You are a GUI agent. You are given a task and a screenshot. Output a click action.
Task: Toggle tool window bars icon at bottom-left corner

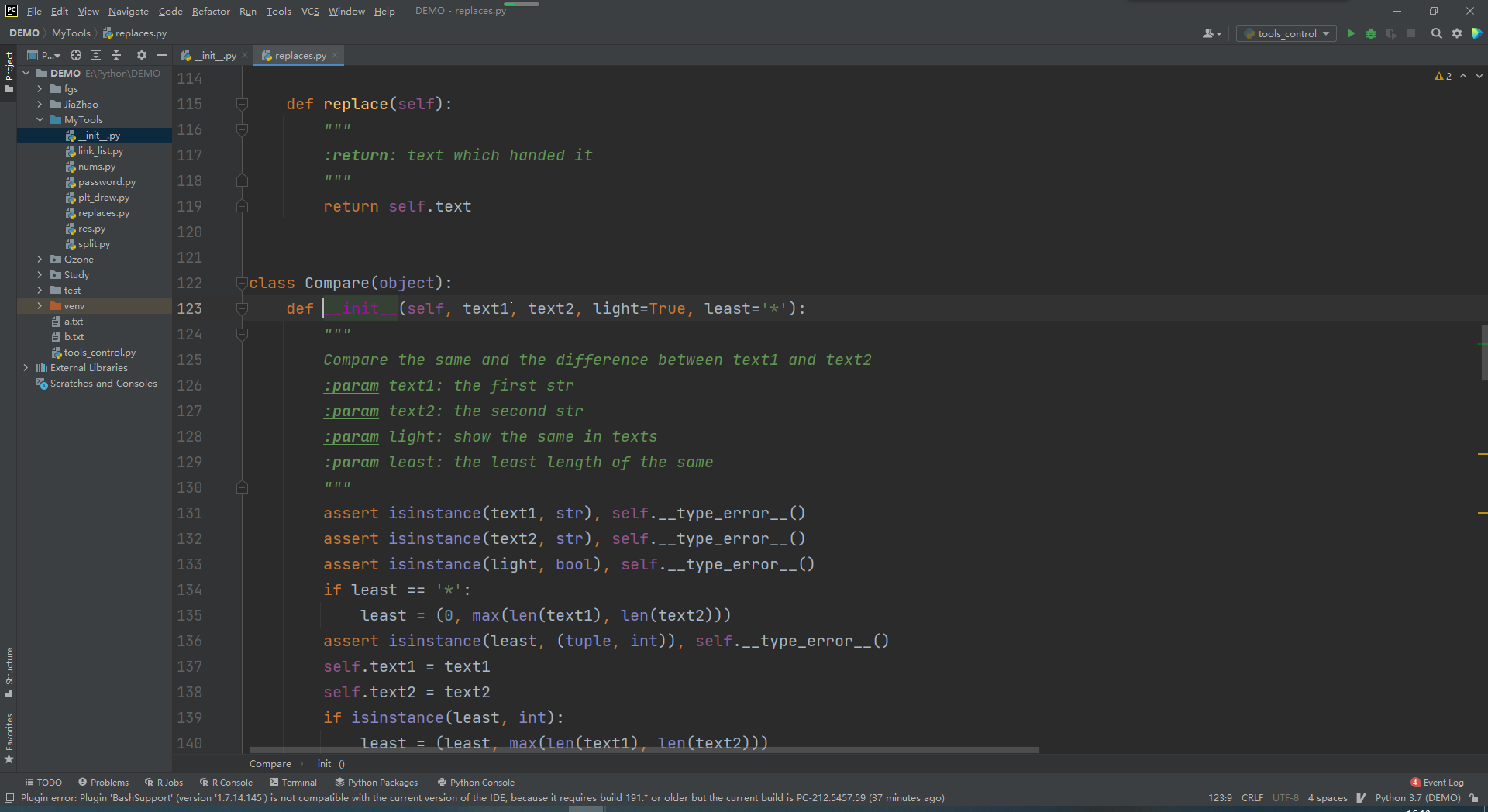pos(9,798)
